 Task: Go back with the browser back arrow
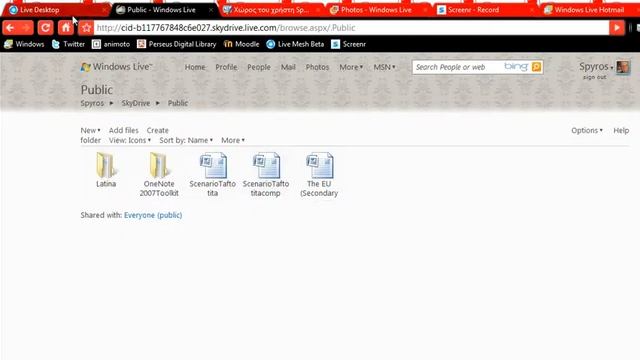10,28
